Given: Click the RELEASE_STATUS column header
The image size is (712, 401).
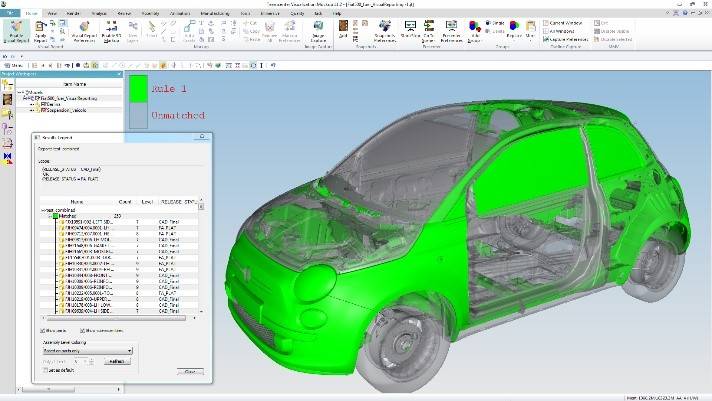Looking at the screenshot, I should click(x=178, y=202).
